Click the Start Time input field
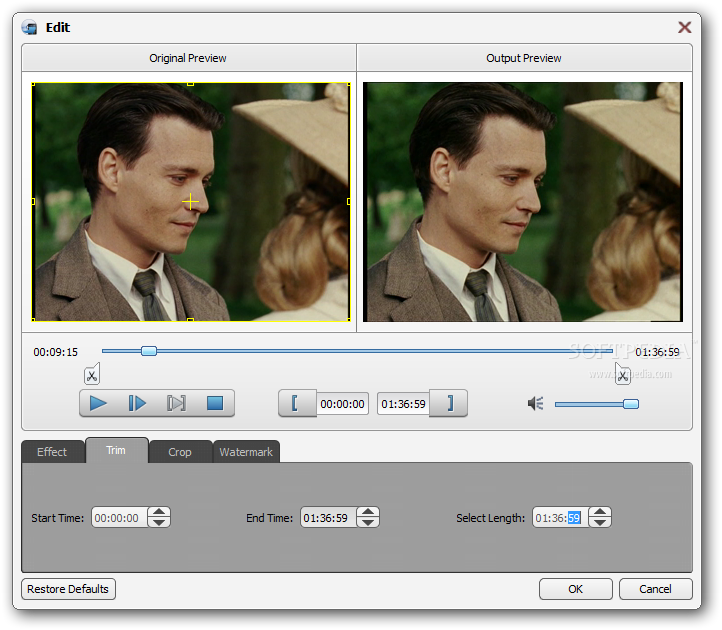The width and height of the screenshot is (722, 630). (119, 518)
